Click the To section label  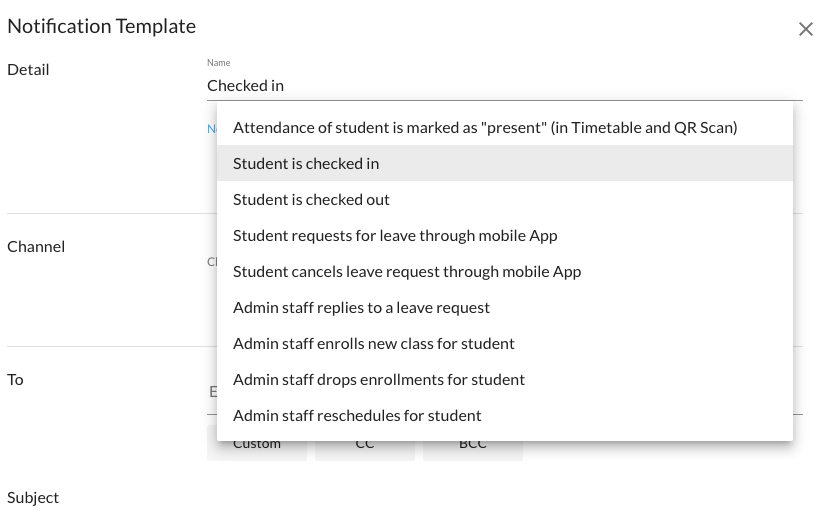16,380
